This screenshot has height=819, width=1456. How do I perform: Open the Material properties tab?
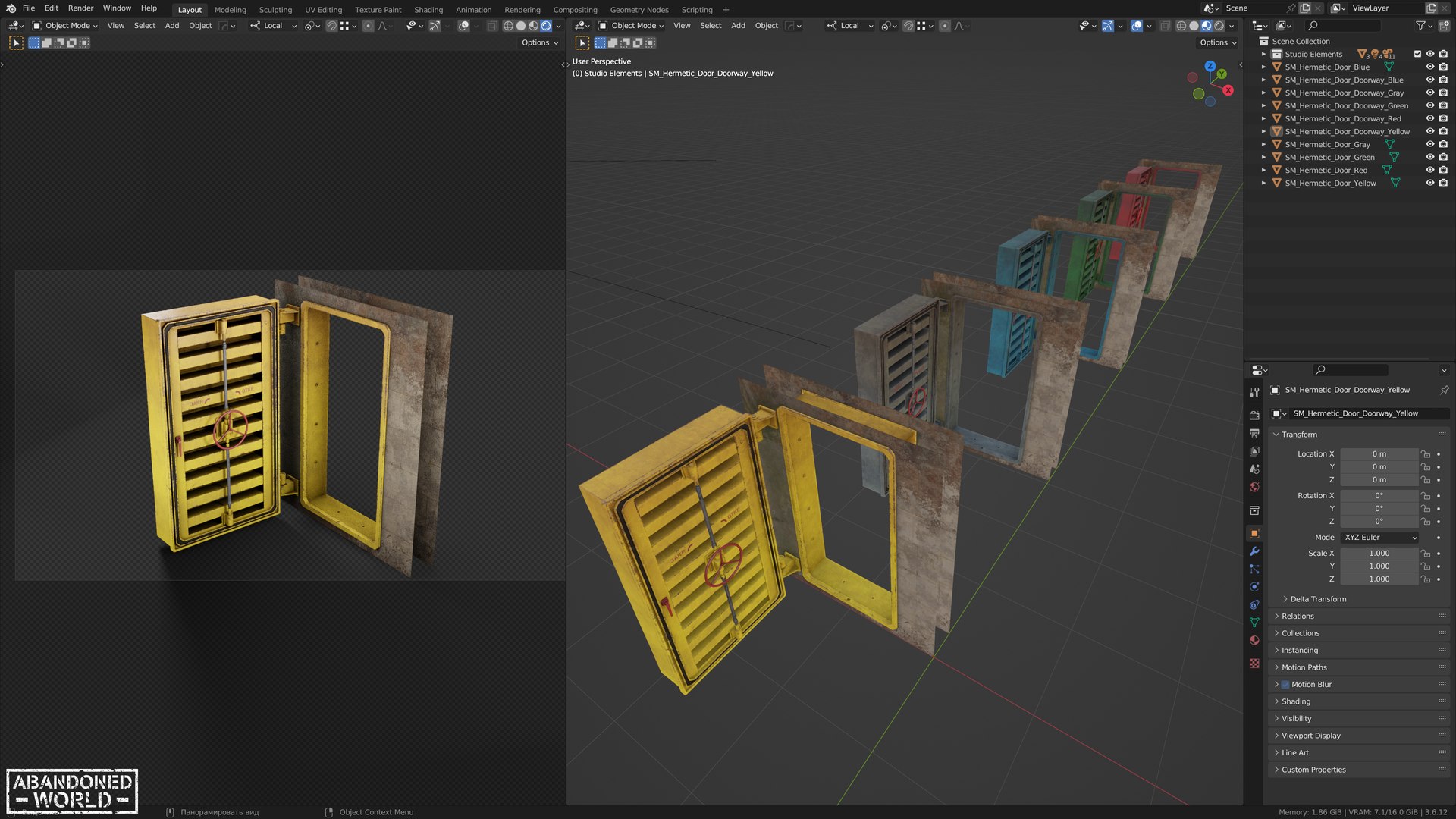1254,641
